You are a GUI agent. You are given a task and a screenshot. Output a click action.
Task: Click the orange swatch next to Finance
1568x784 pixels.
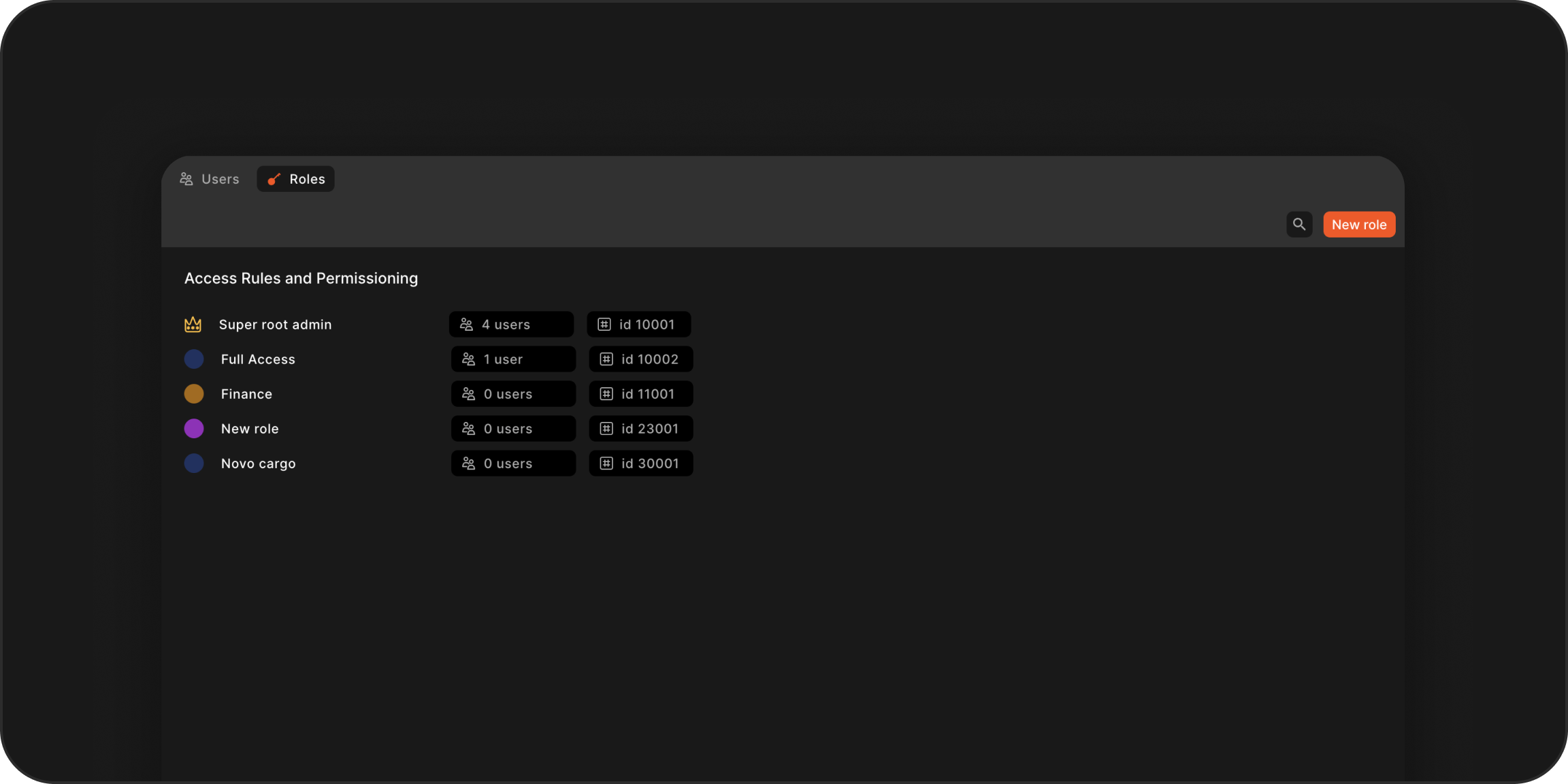pyautogui.click(x=194, y=393)
